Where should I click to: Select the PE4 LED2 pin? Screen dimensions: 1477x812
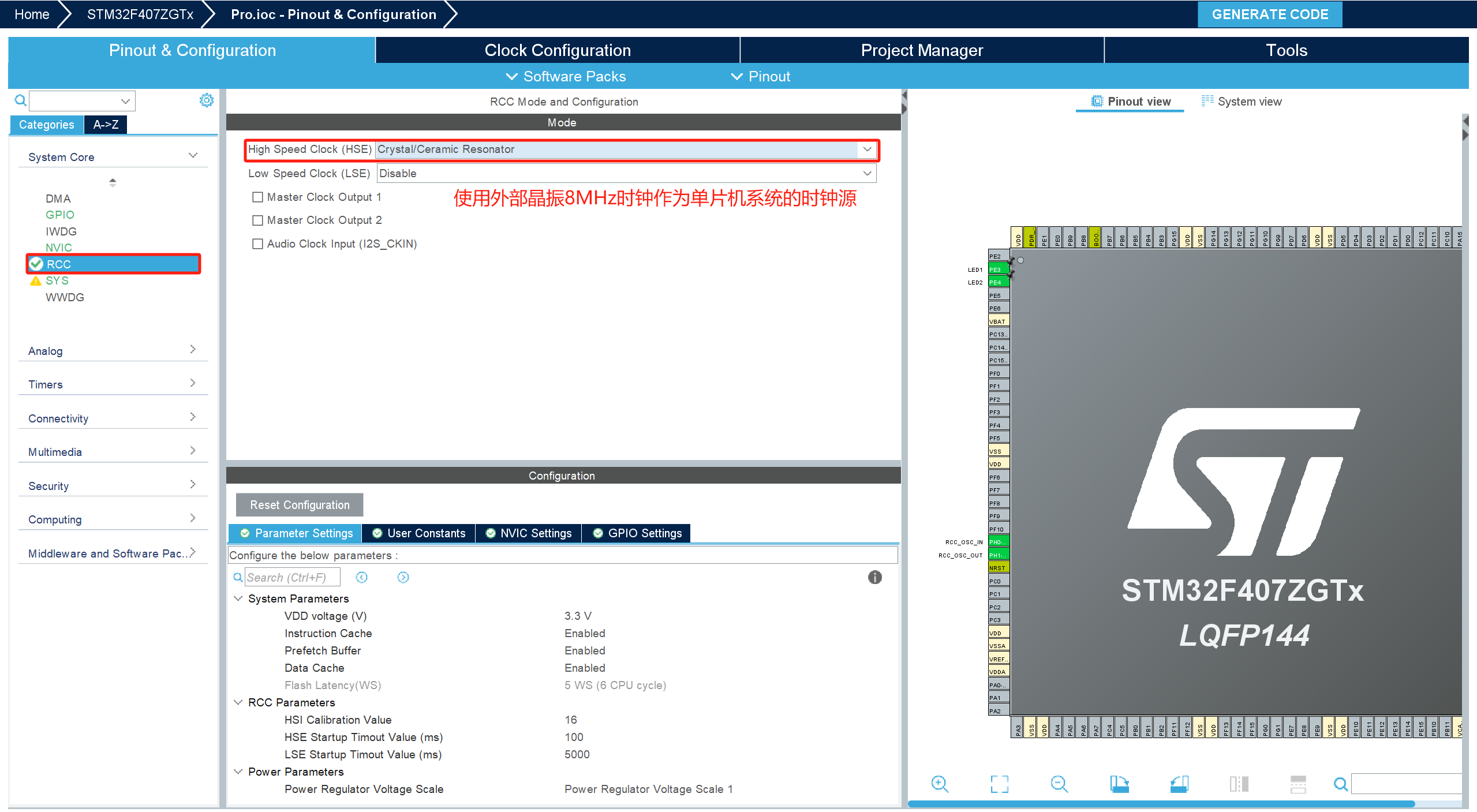(999, 282)
